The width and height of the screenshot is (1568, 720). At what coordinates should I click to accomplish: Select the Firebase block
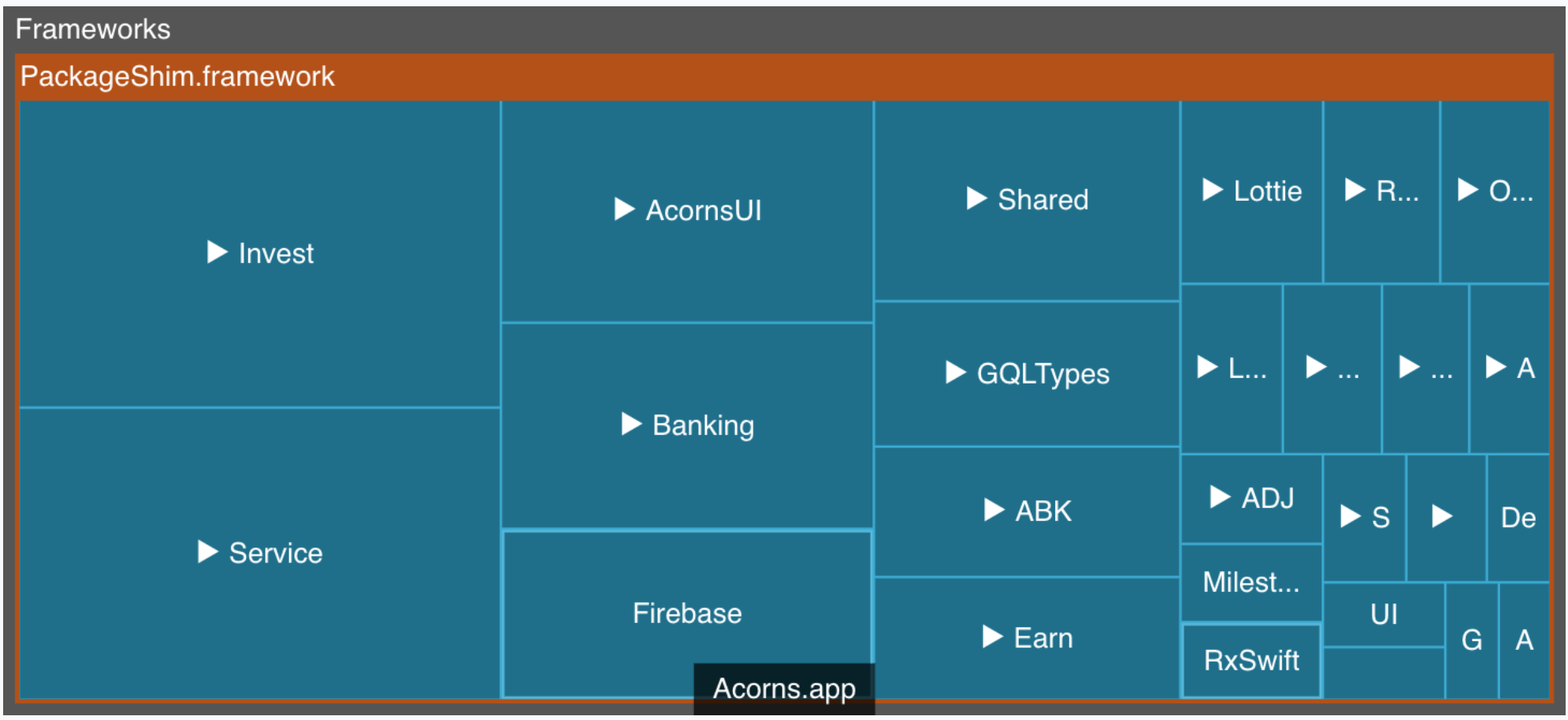[686, 613]
